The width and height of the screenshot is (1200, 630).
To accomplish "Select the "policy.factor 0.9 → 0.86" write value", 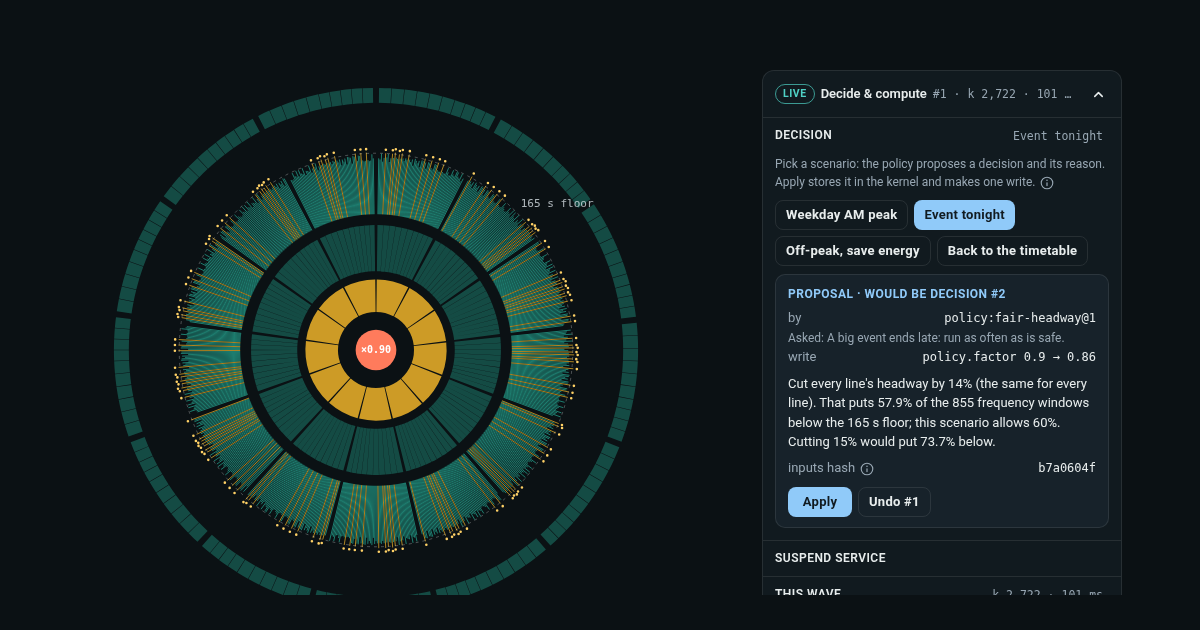I will [1009, 357].
